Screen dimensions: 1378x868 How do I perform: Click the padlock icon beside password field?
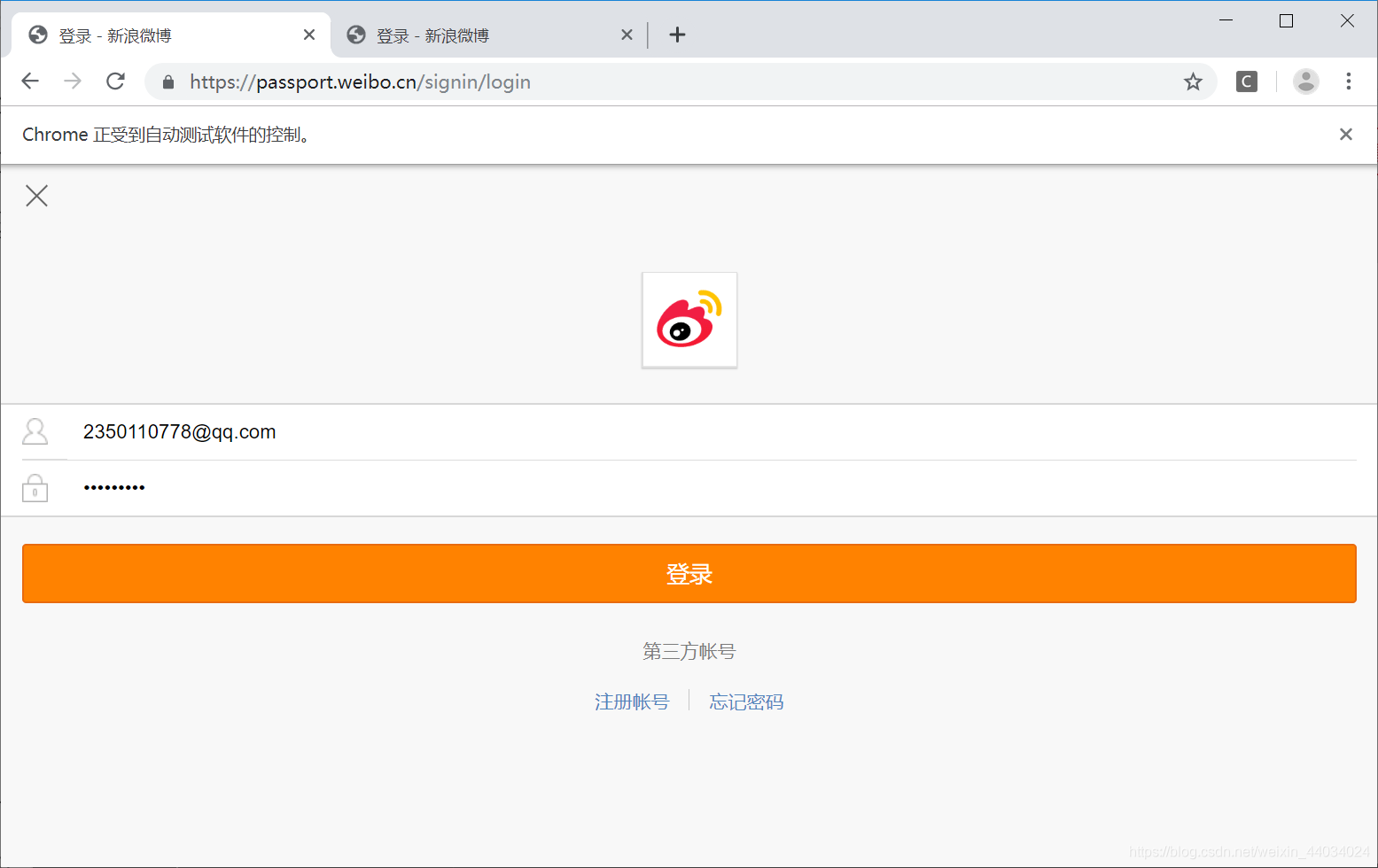click(35, 487)
